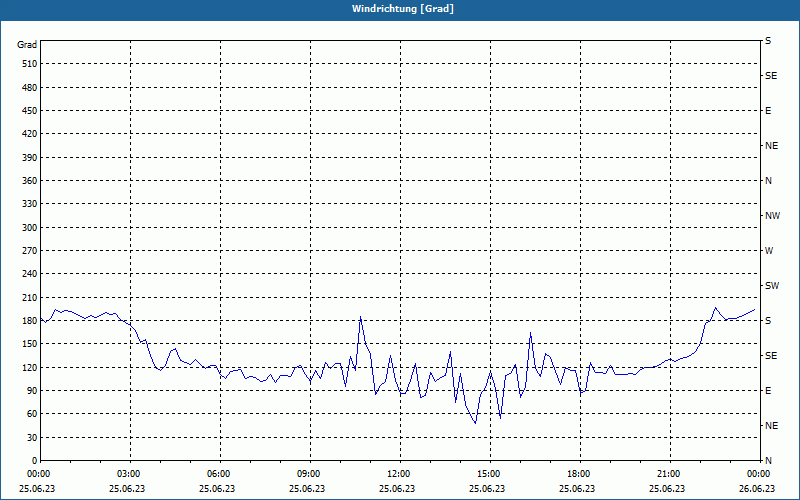Select the SE compass label at the 480 gridline
800x500 pixels.
771,76
